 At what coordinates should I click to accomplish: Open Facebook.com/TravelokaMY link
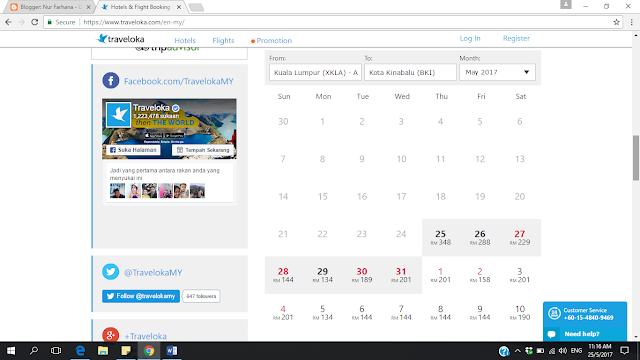[x=179, y=81]
